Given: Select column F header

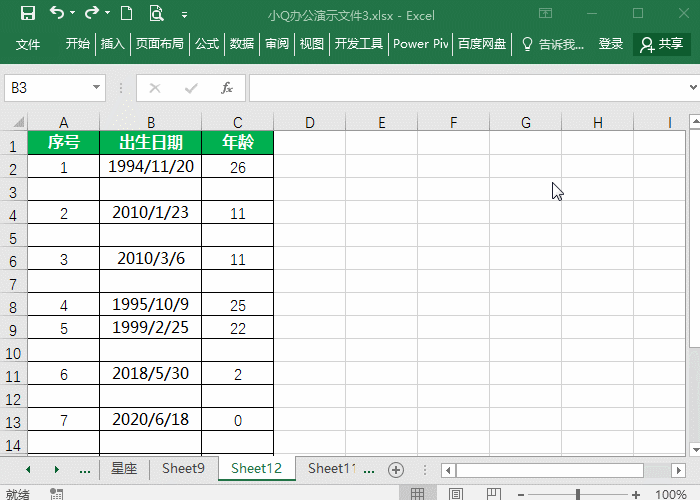Looking at the screenshot, I should 454,122.
